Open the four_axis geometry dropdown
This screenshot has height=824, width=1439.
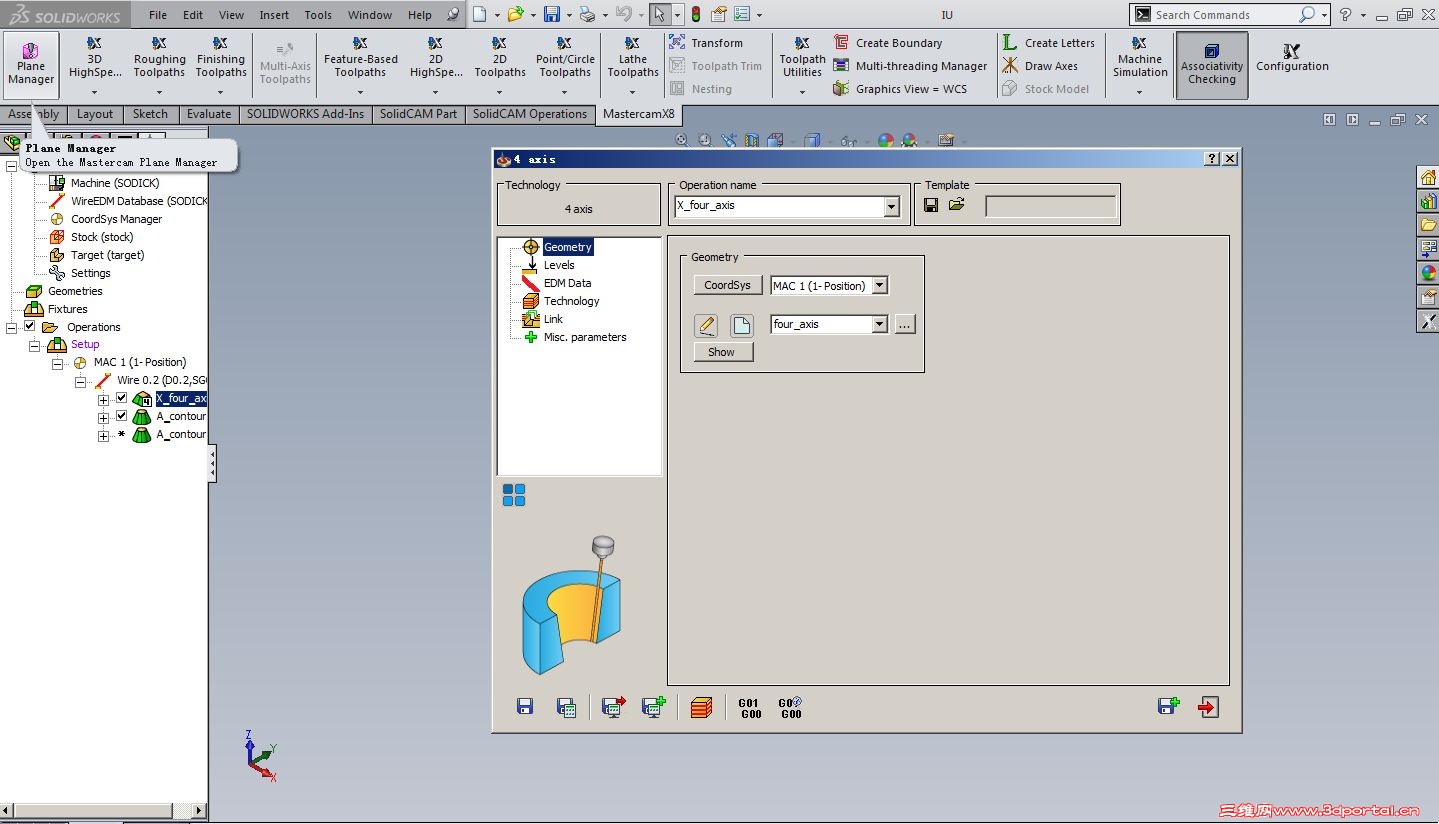(x=880, y=324)
